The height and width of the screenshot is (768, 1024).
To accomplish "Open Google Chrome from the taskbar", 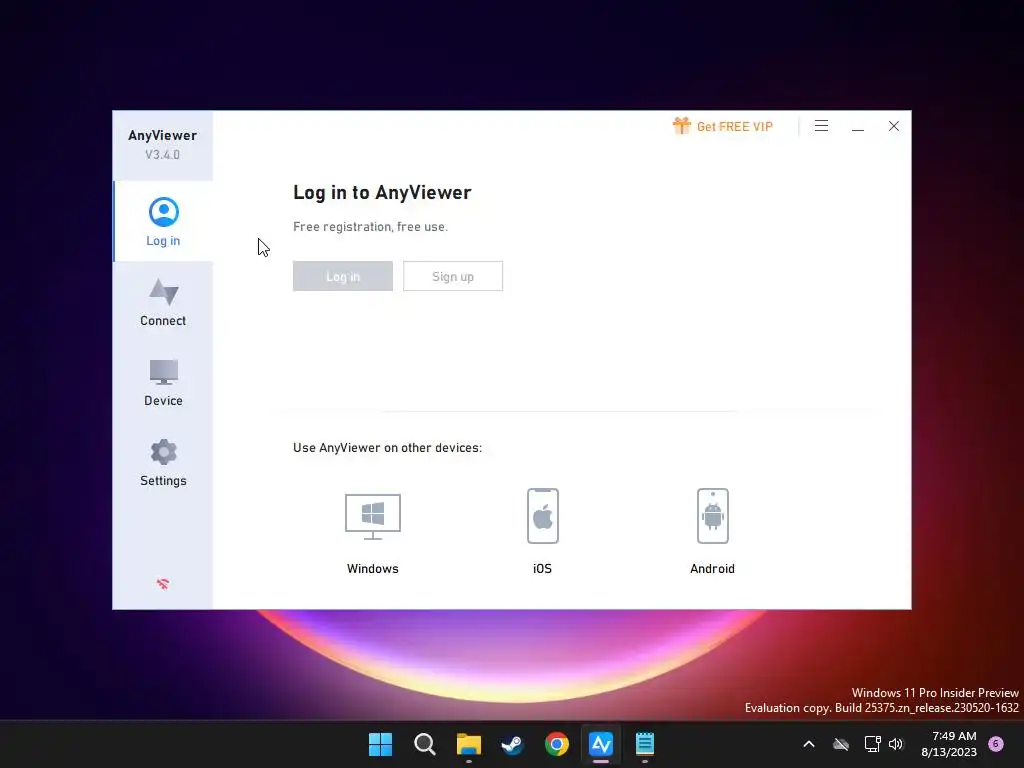I will point(557,744).
